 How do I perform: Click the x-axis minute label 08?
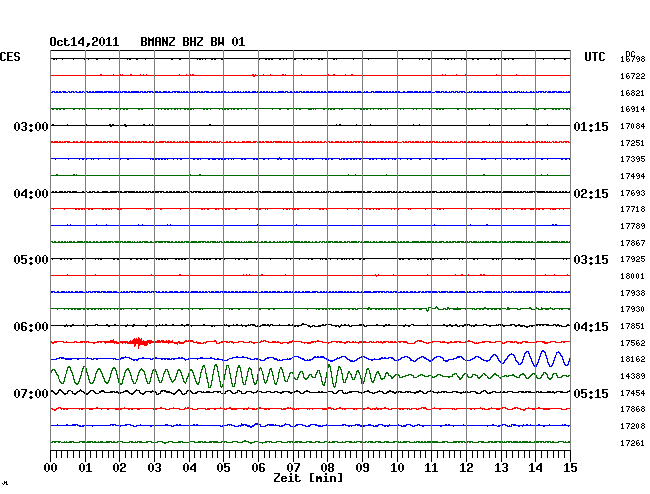(x=327, y=468)
